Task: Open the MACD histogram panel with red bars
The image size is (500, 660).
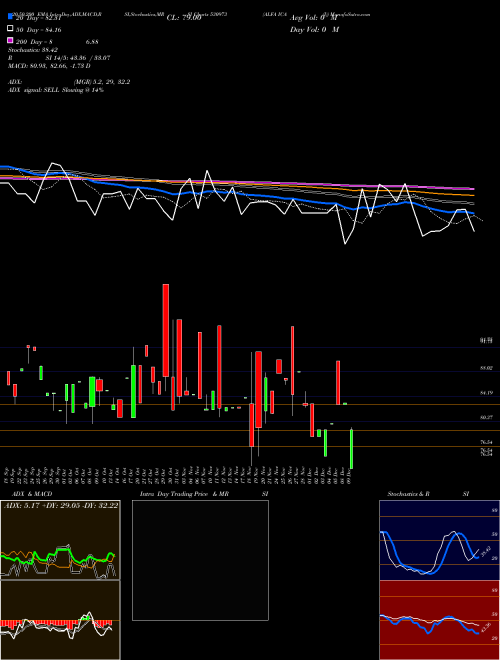Action: [x=60, y=620]
